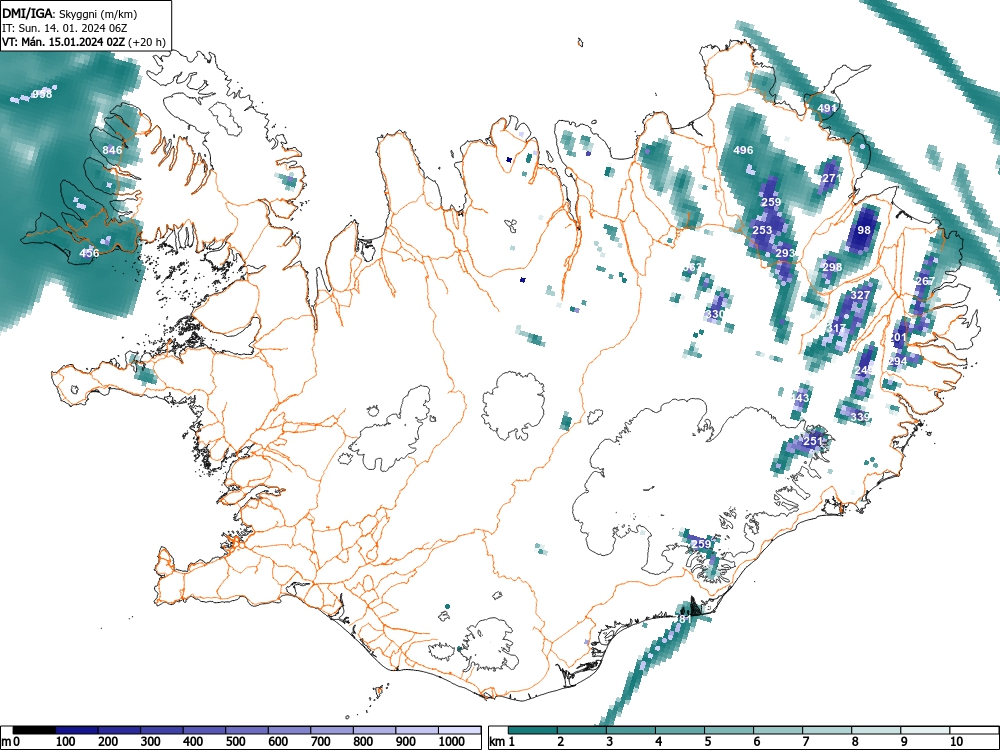Click the 298 visibility value
Screen dimensions: 1000x750
pos(832,267)
